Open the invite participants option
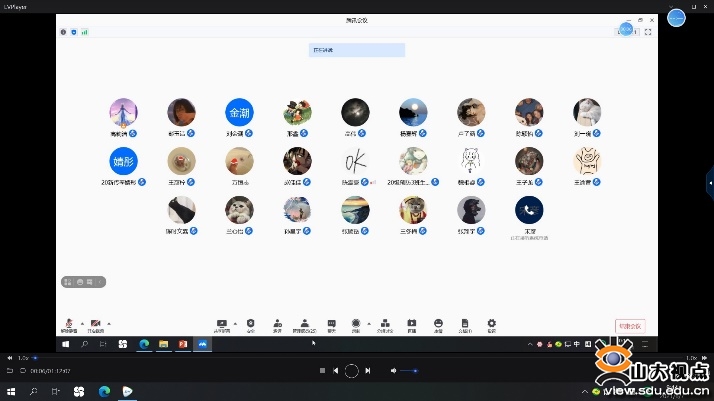 pos(277,324)
